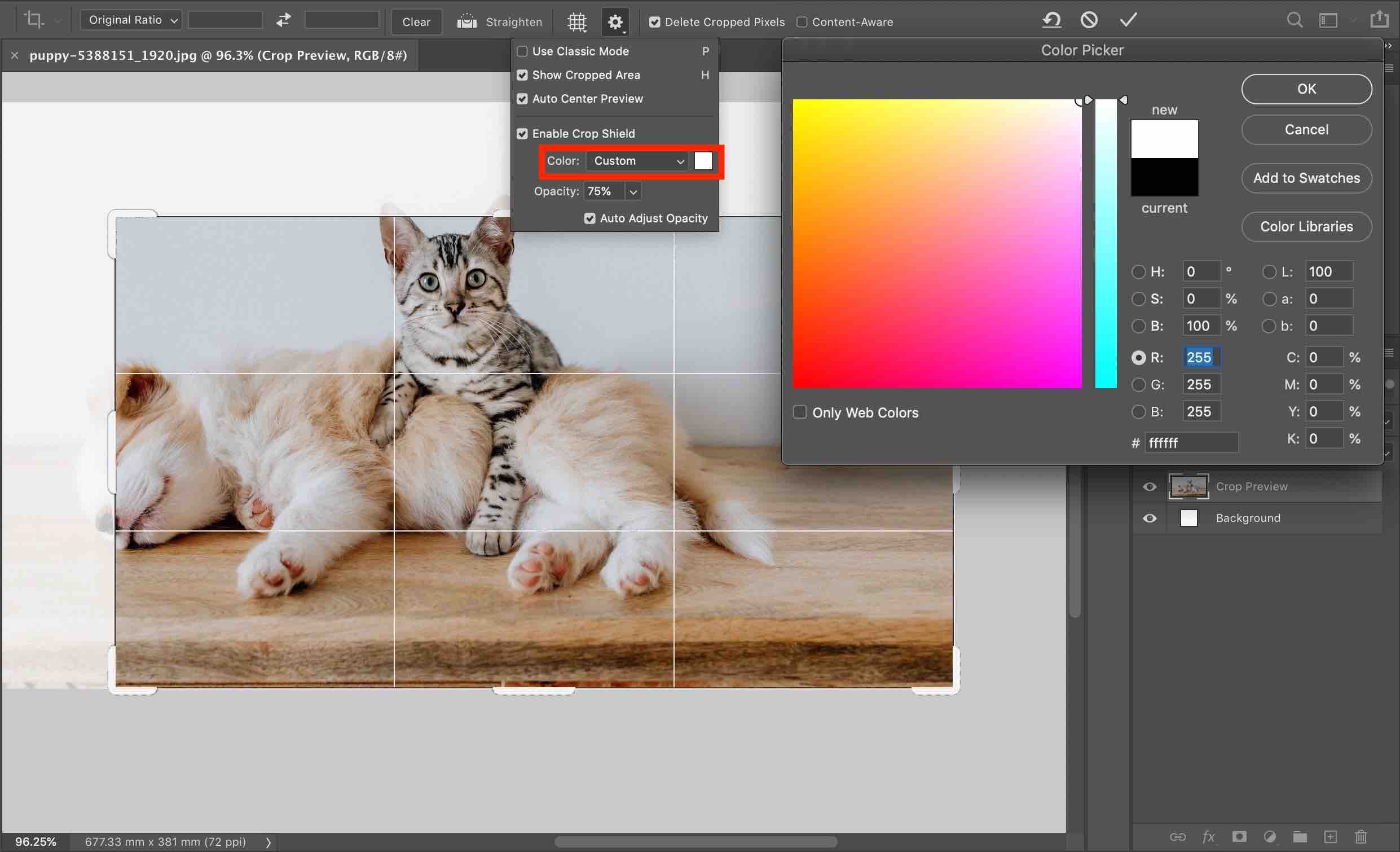Open the Original Ratio dropdown
This screenshot has height=852, width=1400.
[131, 20]
